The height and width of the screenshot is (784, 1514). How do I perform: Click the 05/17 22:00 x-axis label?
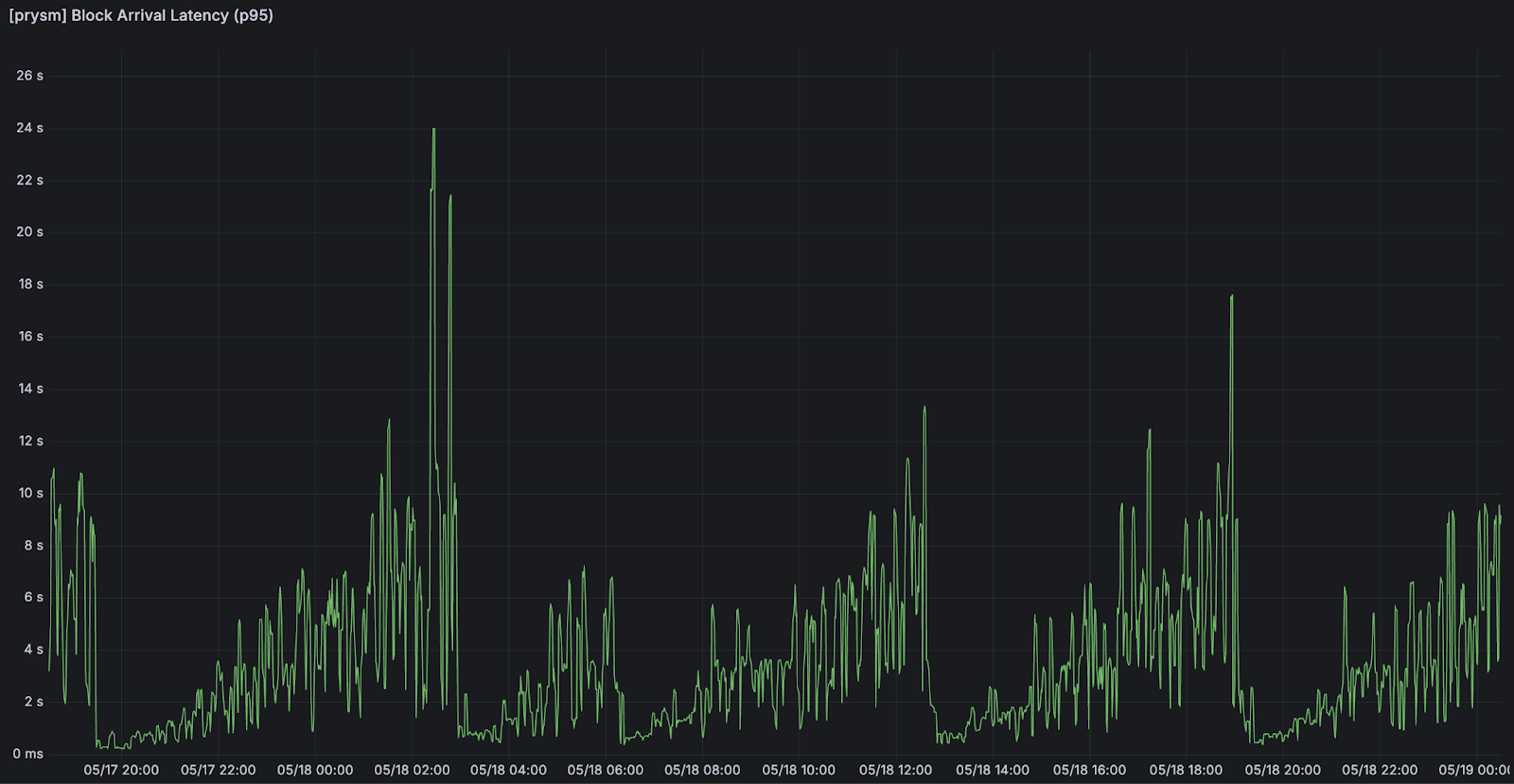[x=219, y=770]
